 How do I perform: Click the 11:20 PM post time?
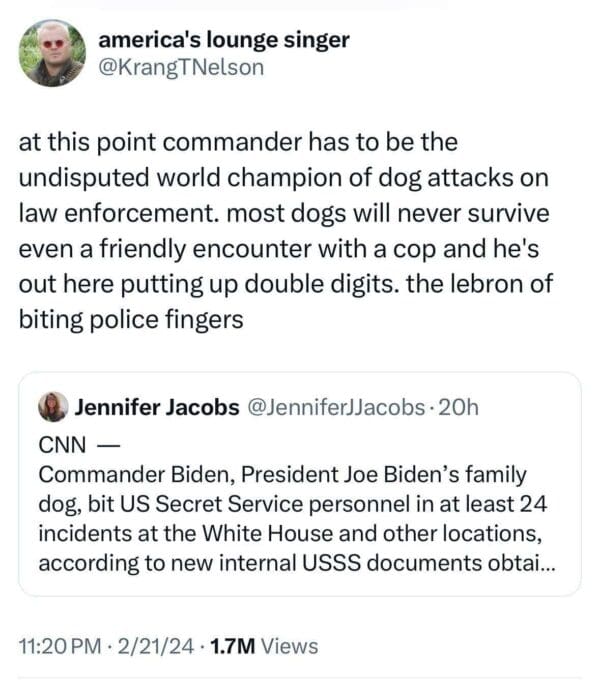click(61, 646)
